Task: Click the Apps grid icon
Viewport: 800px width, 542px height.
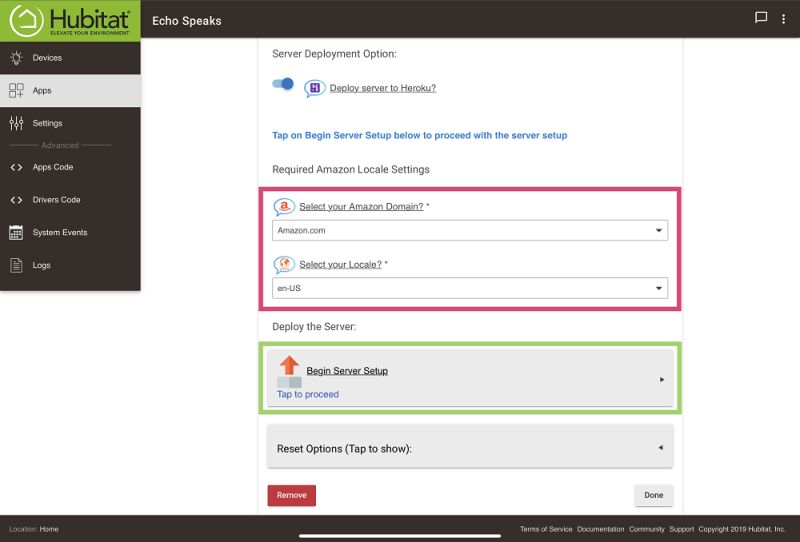Action: click(x=16, y=90)
